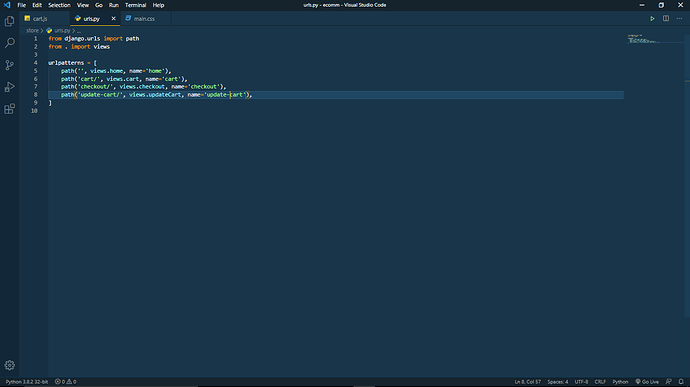690x387 pixels.
Task: Change the CRLF end of line sequence
Action: [600, 382]
